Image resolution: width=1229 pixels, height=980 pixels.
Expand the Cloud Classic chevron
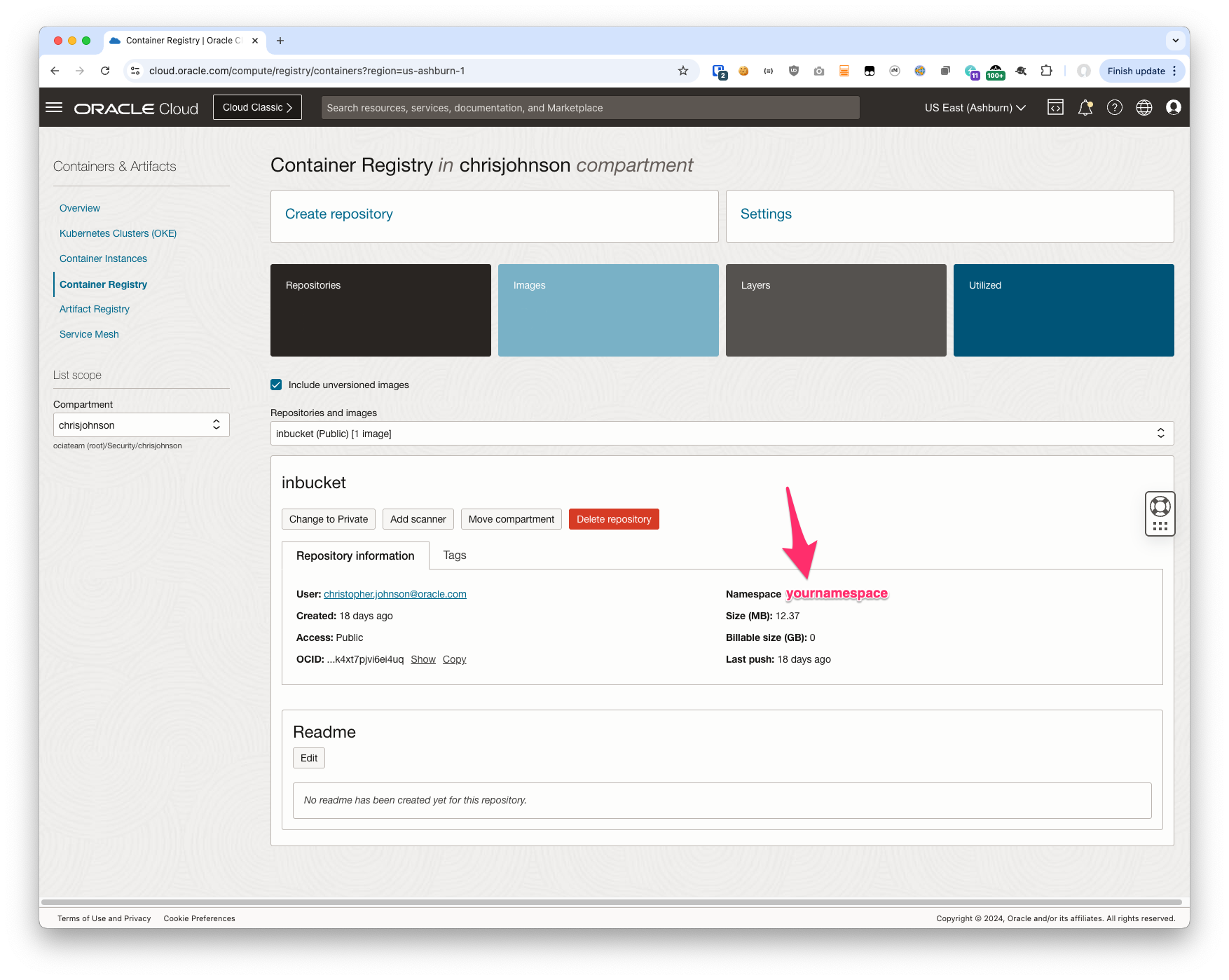288,107
